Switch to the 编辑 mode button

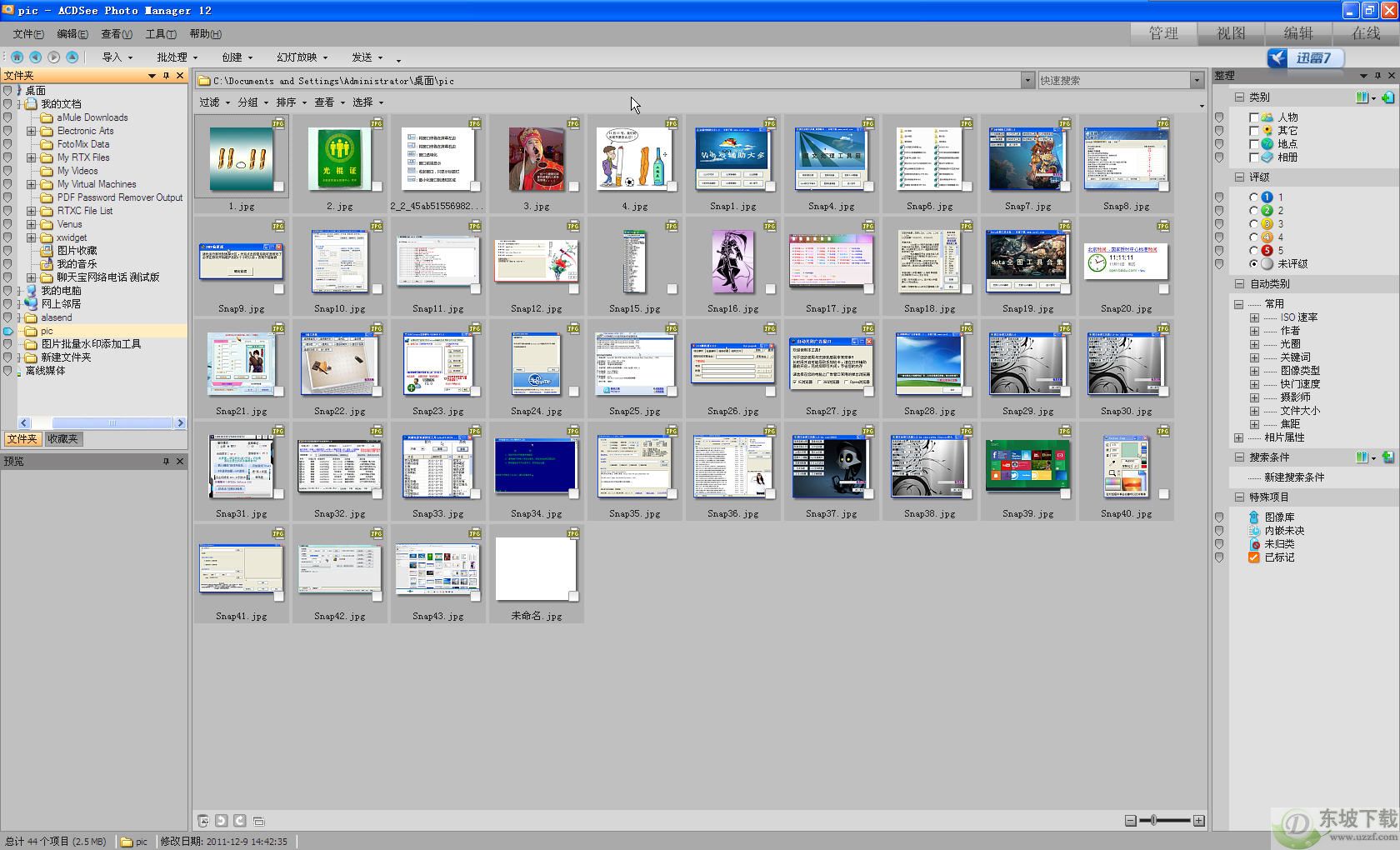pyautogui.click(x=1297, y=33)
